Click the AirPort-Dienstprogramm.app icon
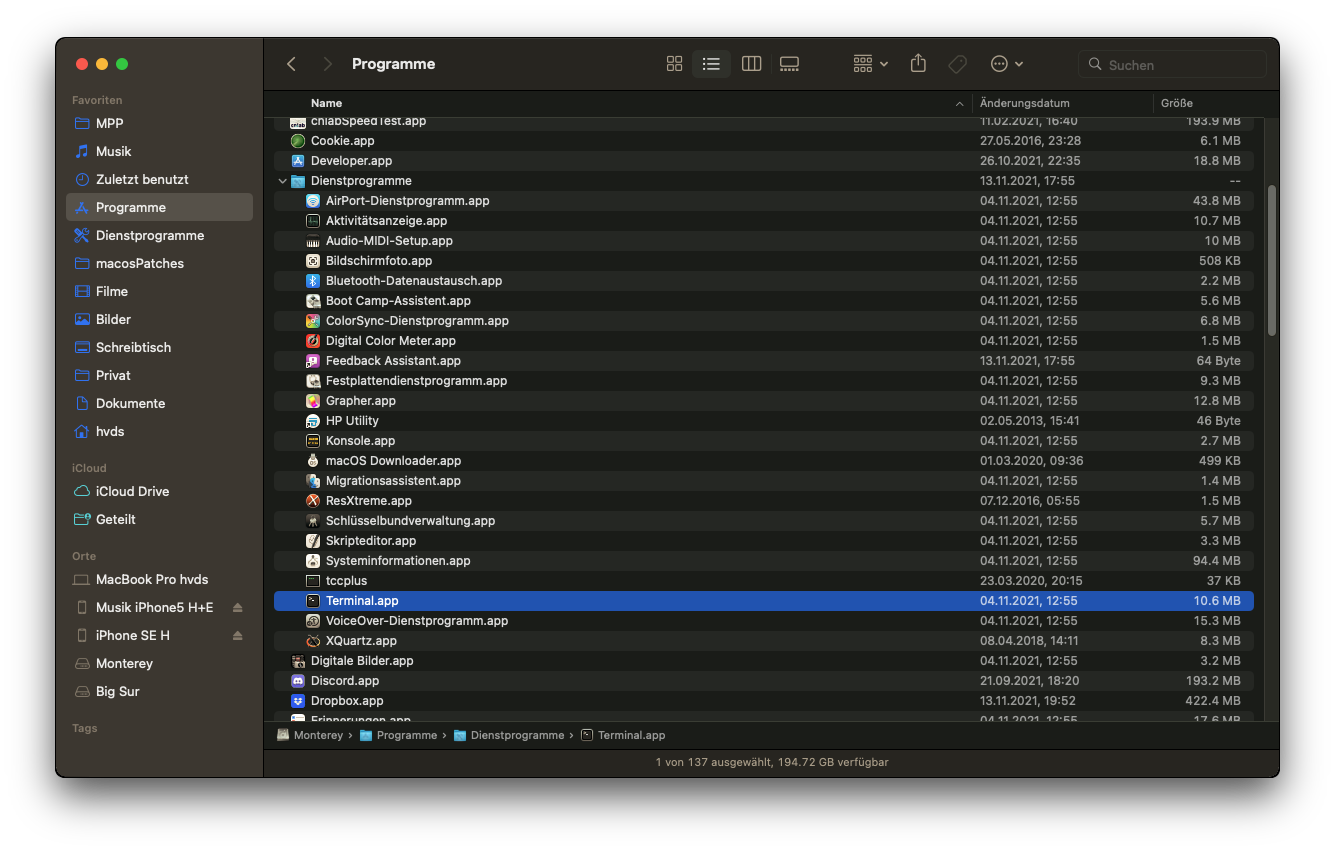The image size is (1335, 851). point(313,201)
